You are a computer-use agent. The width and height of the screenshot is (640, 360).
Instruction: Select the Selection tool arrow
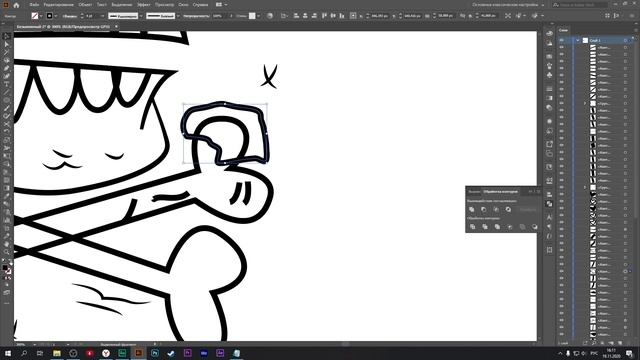tap(7, 36)
